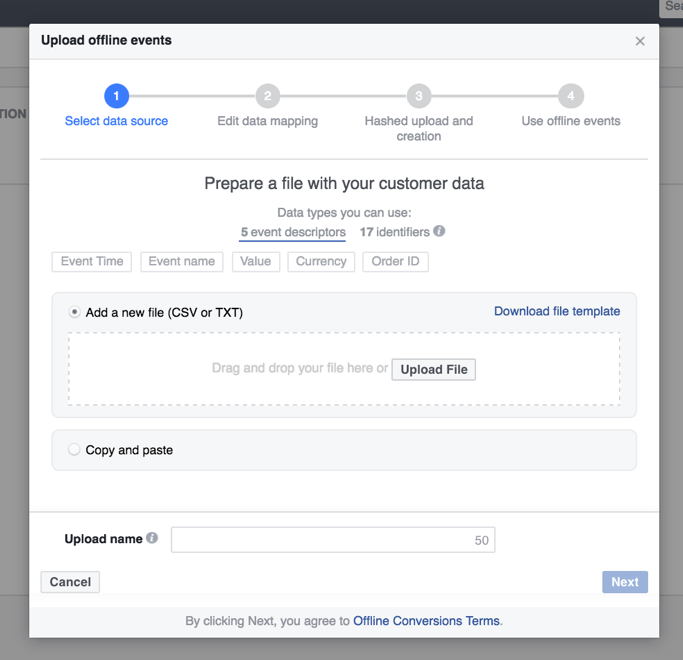This screenshot has height=660, width=683.
Task: Click the Next button
Action: pos(625,582)
